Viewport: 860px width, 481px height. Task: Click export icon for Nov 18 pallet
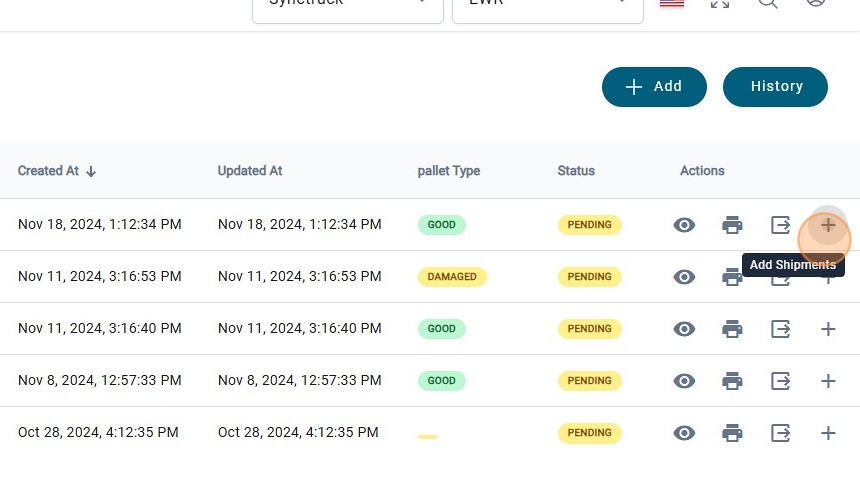[781, 225]
